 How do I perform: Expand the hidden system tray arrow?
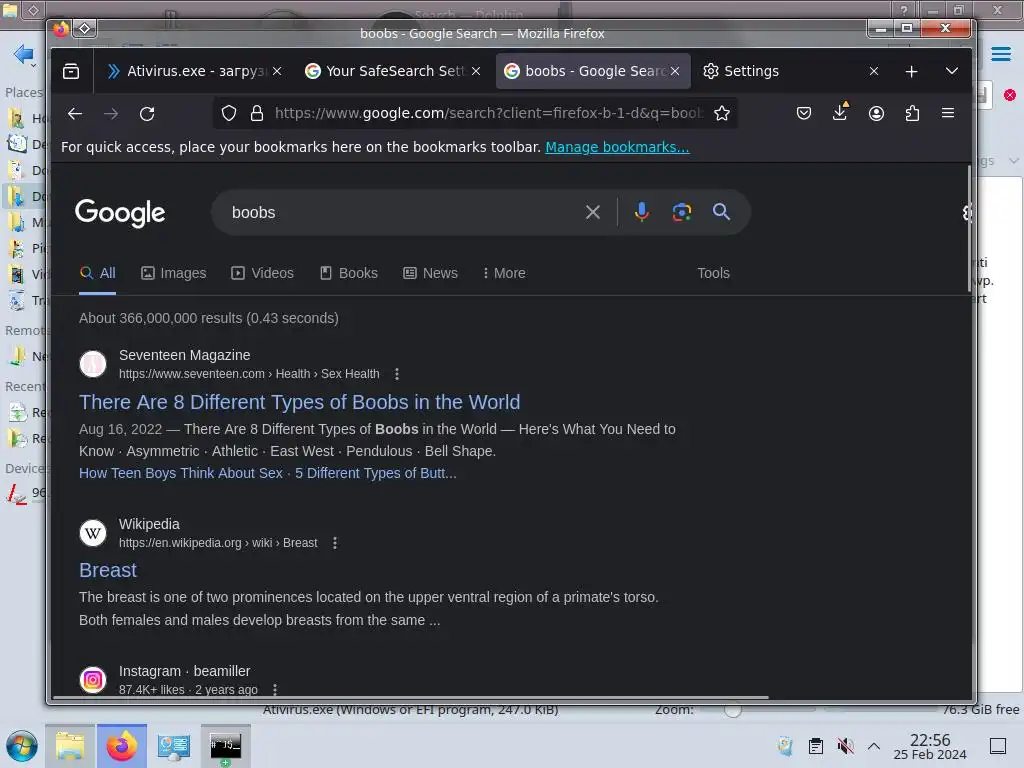(874, 746)
